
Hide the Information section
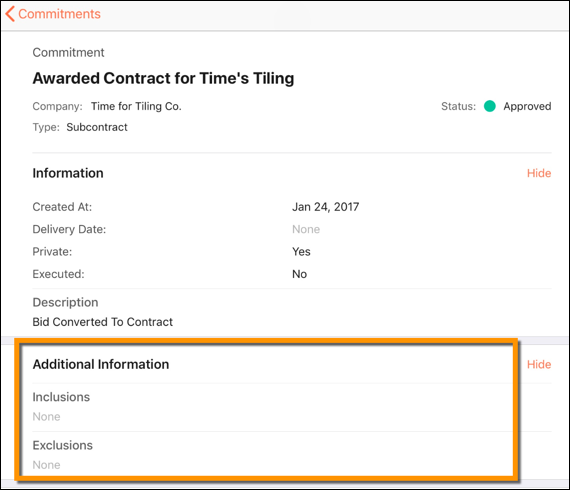point(539,173)
